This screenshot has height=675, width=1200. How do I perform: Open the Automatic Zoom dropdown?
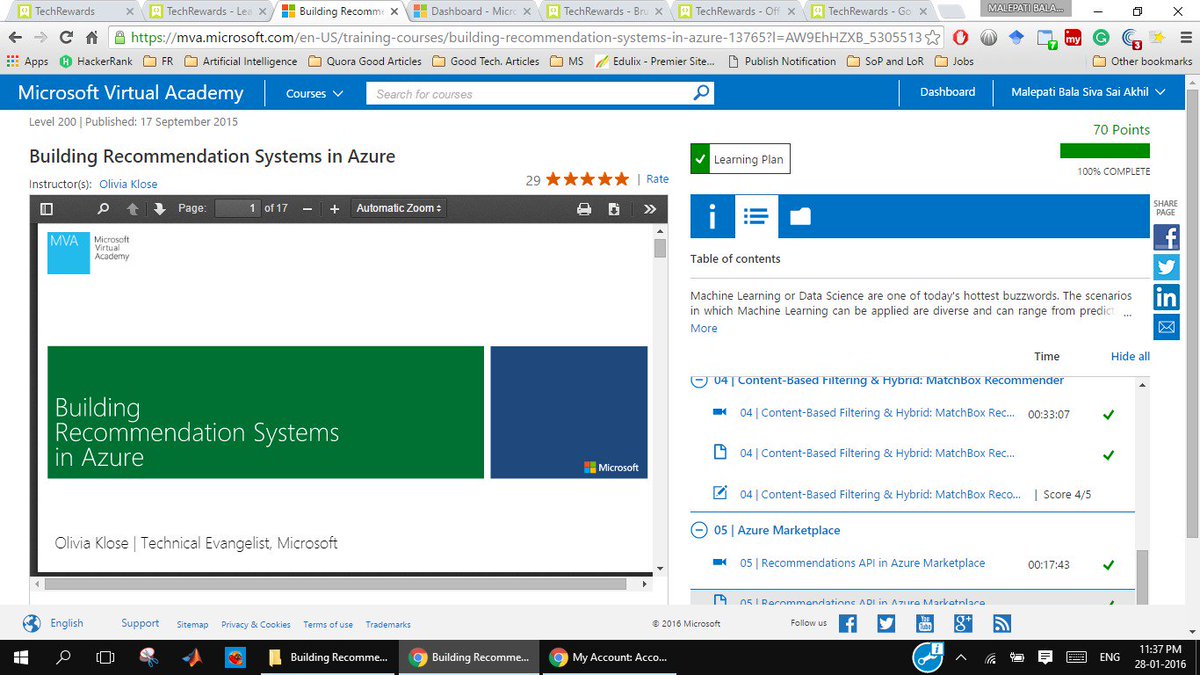[x=399, y=209]
